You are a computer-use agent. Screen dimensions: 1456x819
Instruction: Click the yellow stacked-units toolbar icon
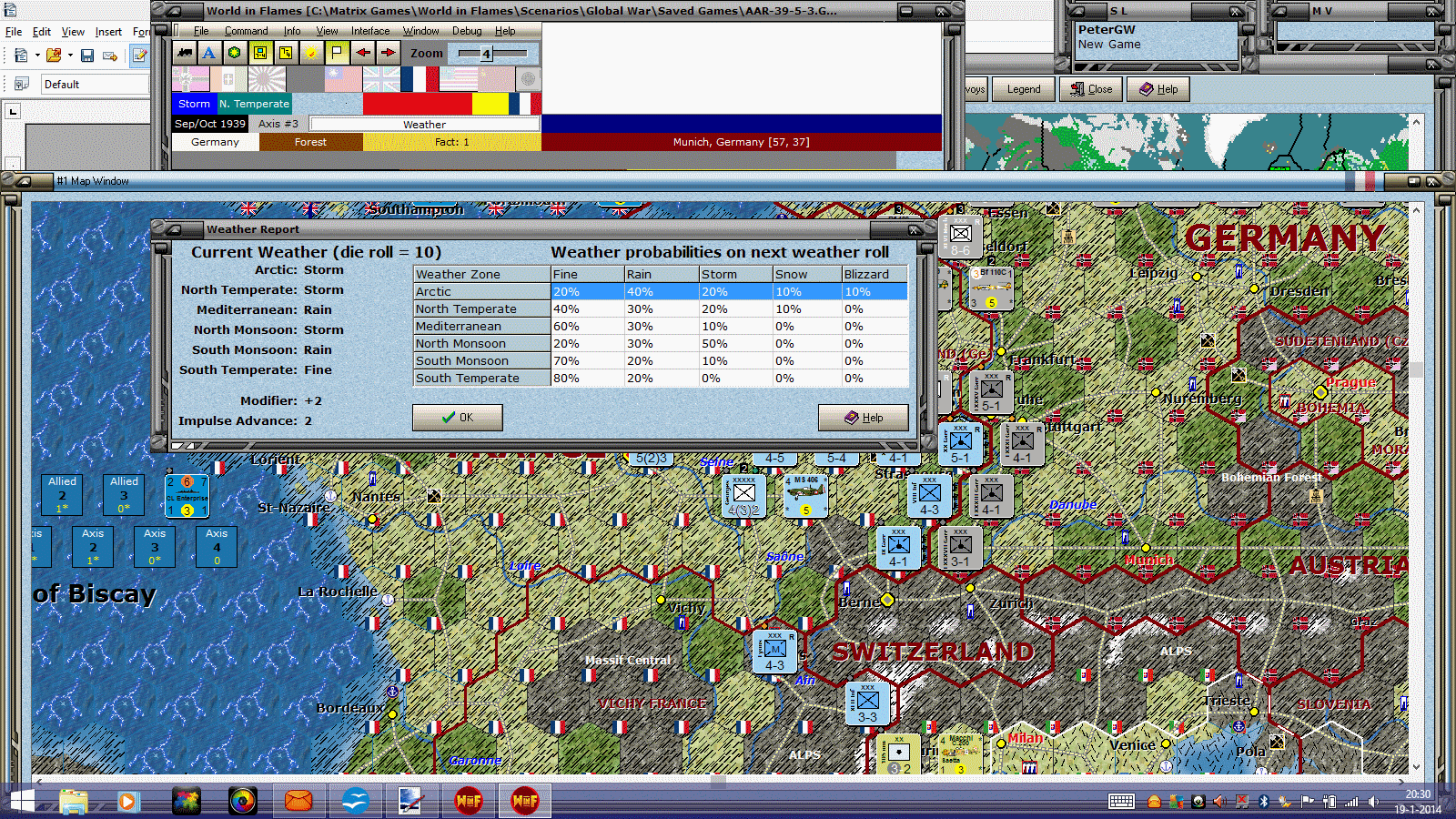coord(286,53)
